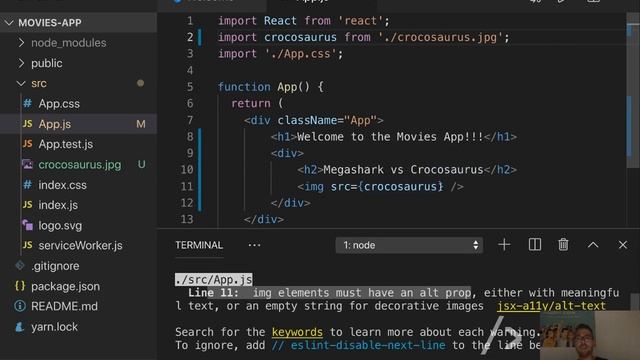The height and width of the screenshot is (360, 640).
Task: Kill terminal with trash icon
Action: tap(563, 245)
